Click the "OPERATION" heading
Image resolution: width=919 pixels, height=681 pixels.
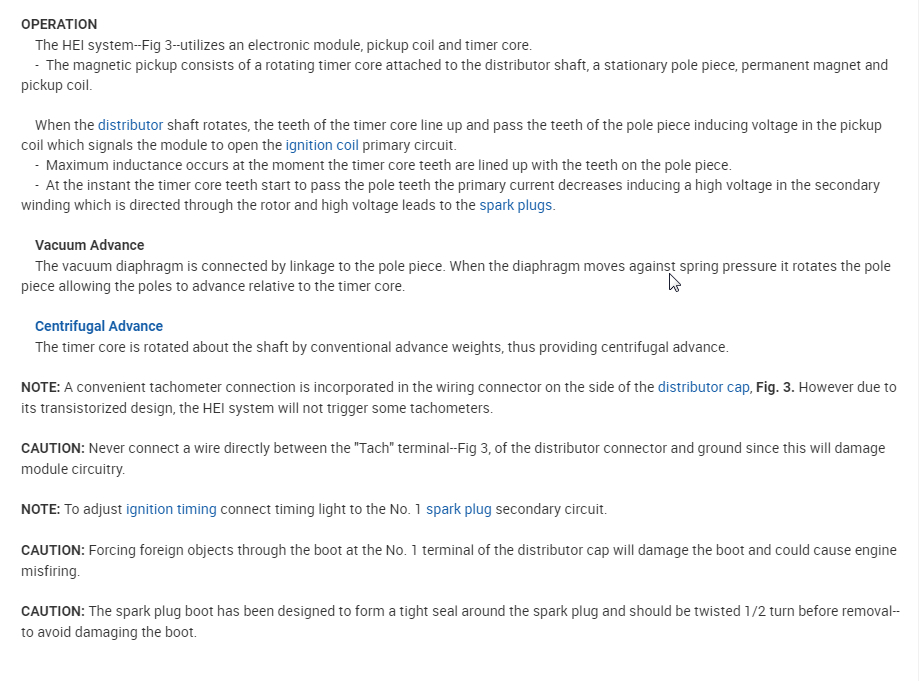(x=59, y=24)
